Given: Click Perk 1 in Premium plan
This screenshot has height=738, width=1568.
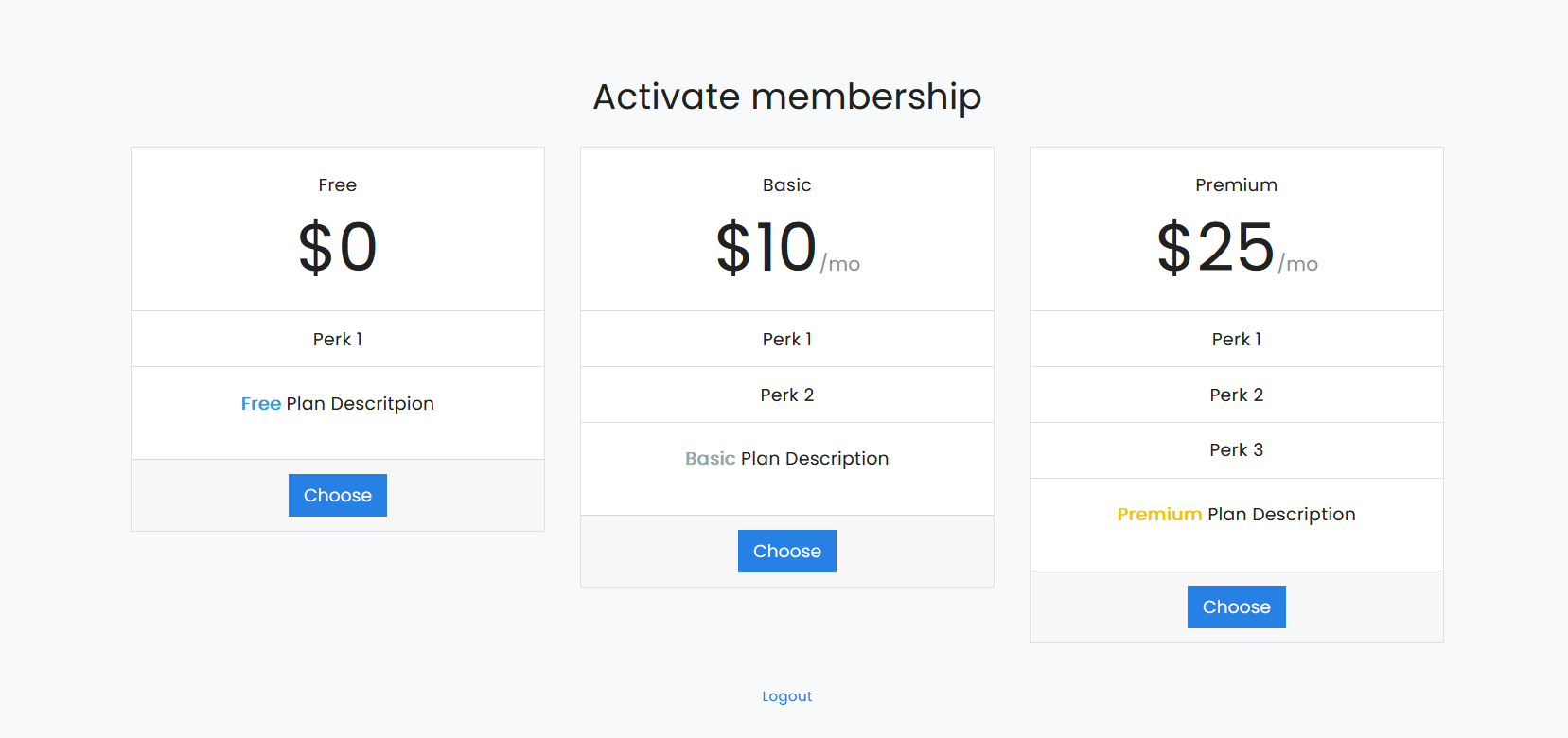Looking at the screenshot, I should (1237, 339).
